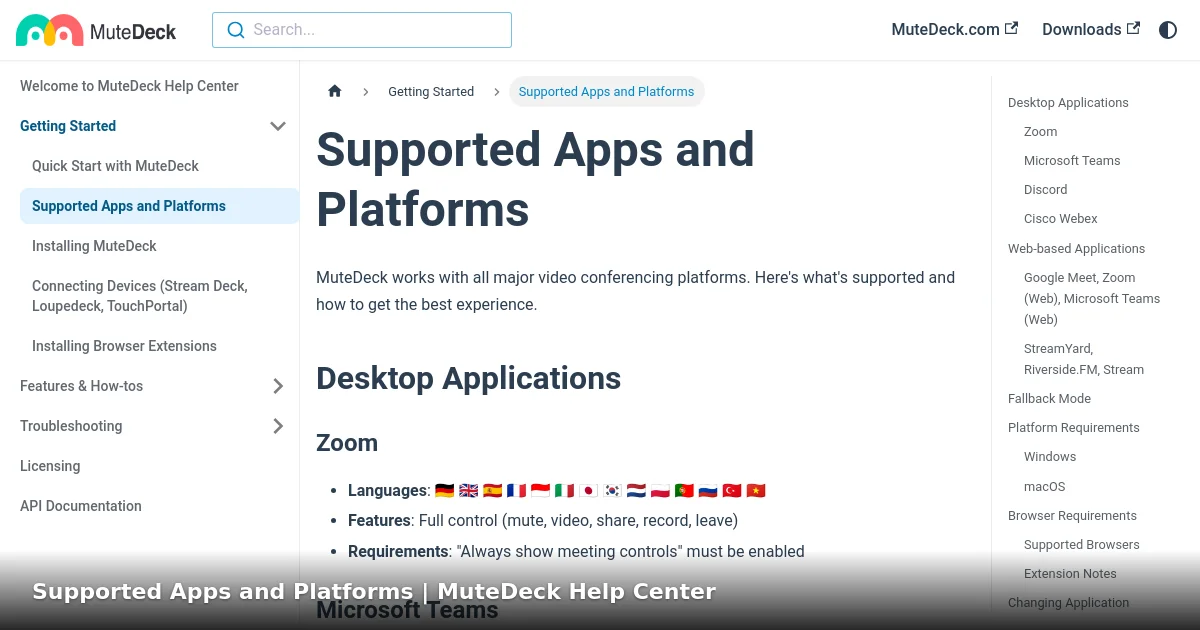Screen dimensions: 1200x630
Task: Click the MuteDeck logo icon
Action: [50, 30]
